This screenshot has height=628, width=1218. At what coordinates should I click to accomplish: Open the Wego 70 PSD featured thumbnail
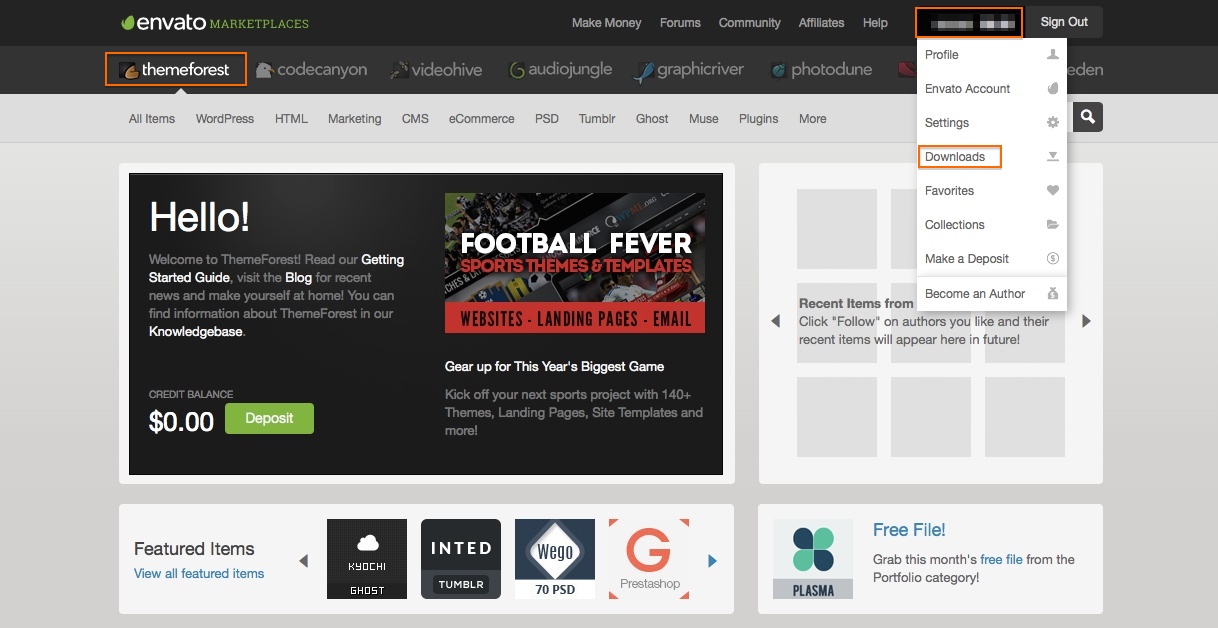click(555, 559)
